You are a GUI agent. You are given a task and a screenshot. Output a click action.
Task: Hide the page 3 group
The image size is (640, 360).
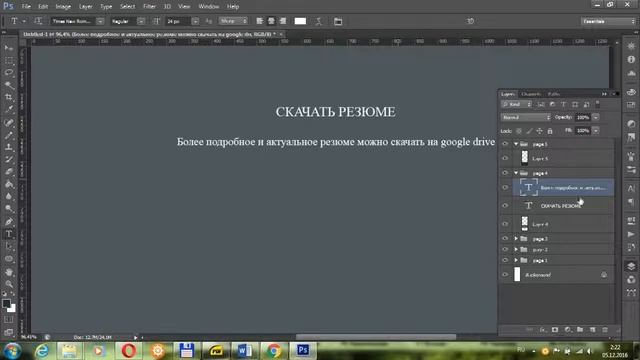(505, 238)
